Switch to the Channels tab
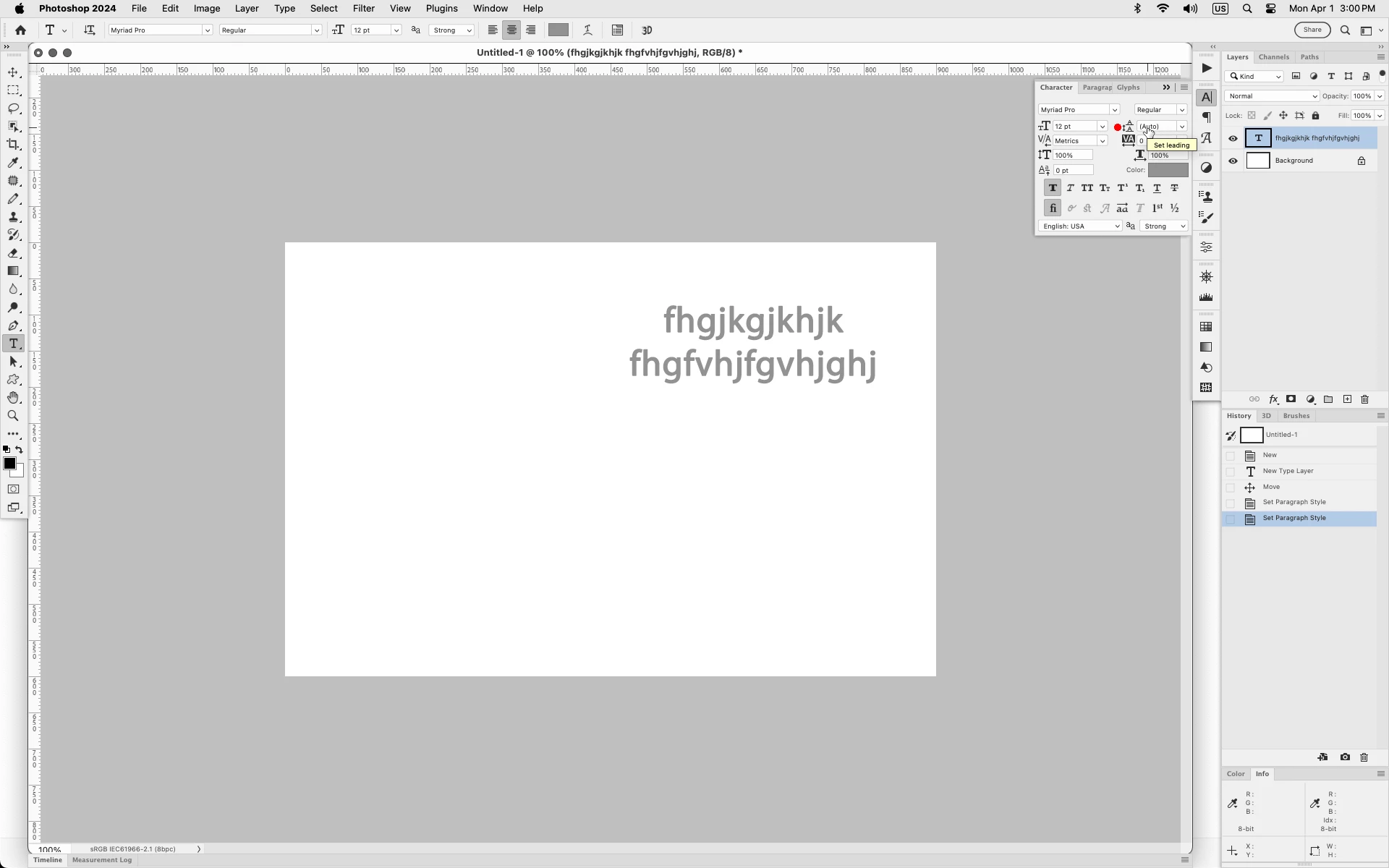 [x=1273, y=57]
